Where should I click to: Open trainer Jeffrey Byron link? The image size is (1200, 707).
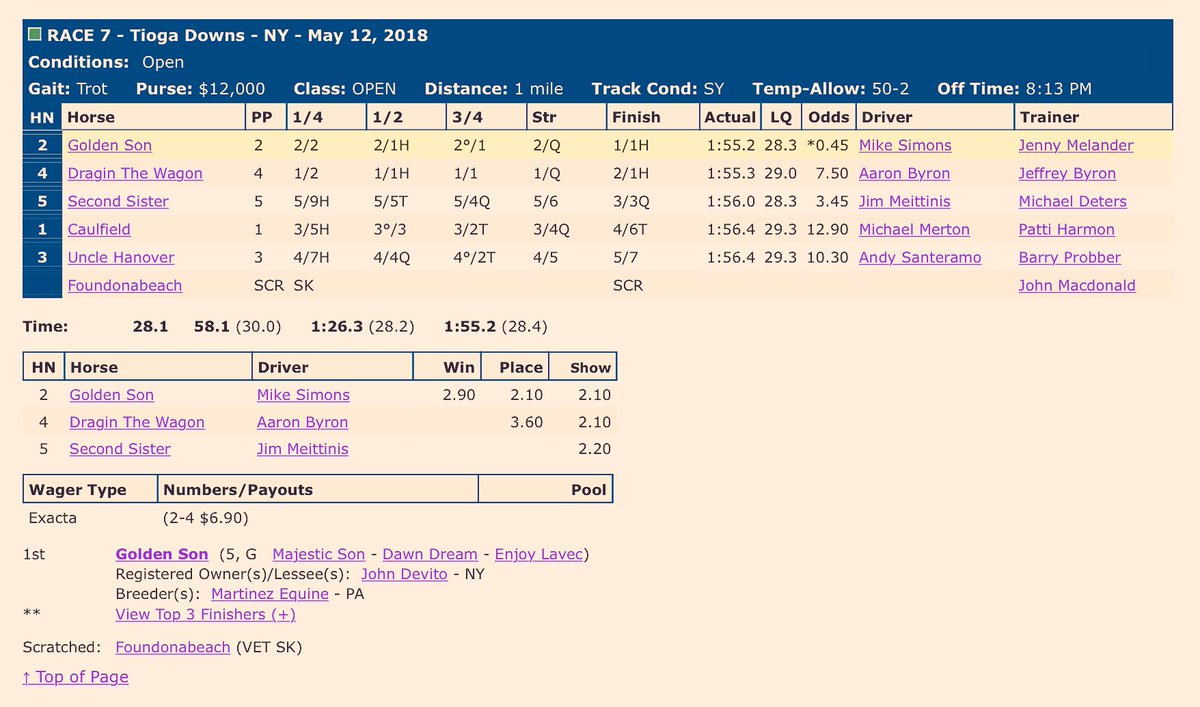click(1067, 173)
